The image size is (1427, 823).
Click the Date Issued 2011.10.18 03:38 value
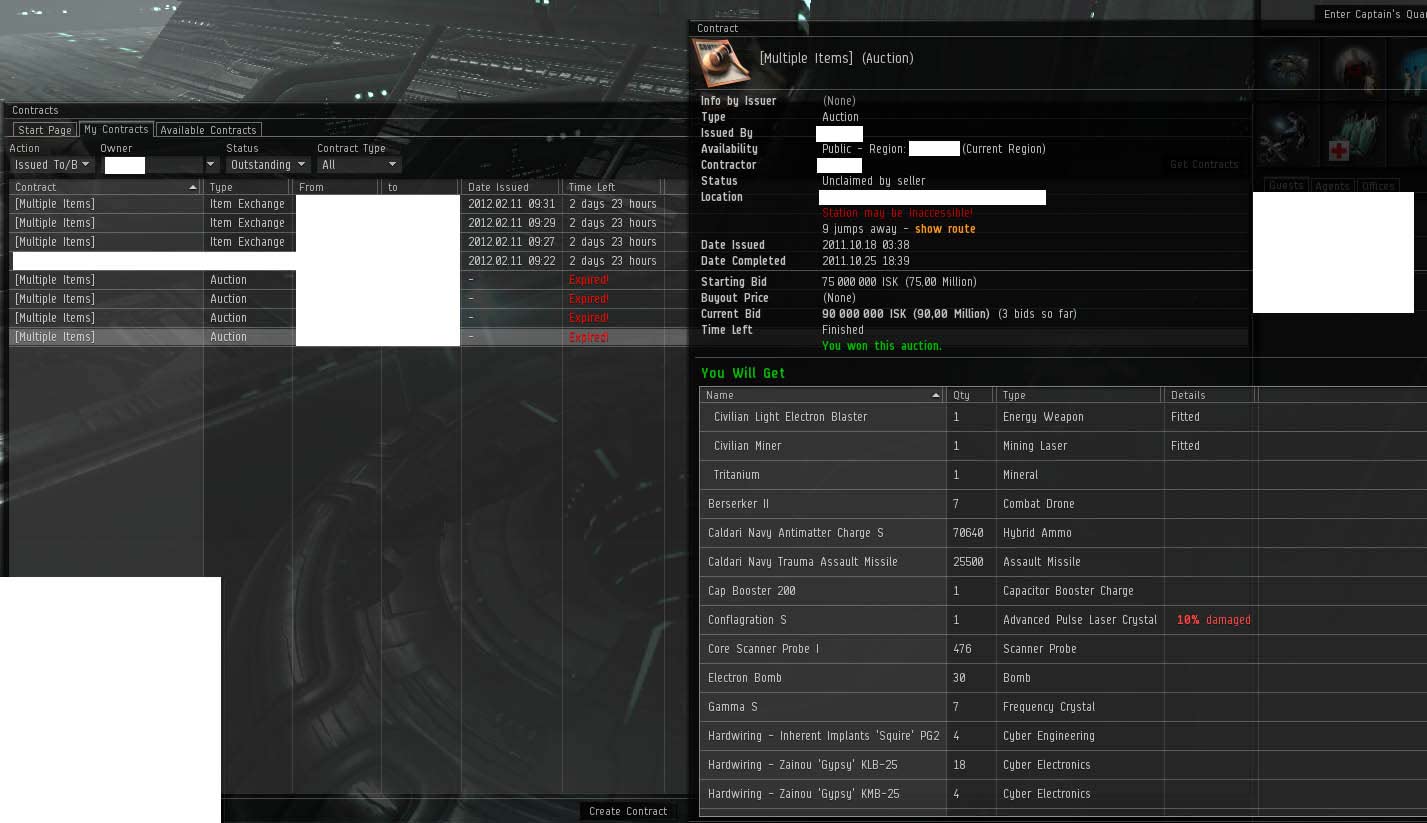pyautogui.click(x=865, y=245)
